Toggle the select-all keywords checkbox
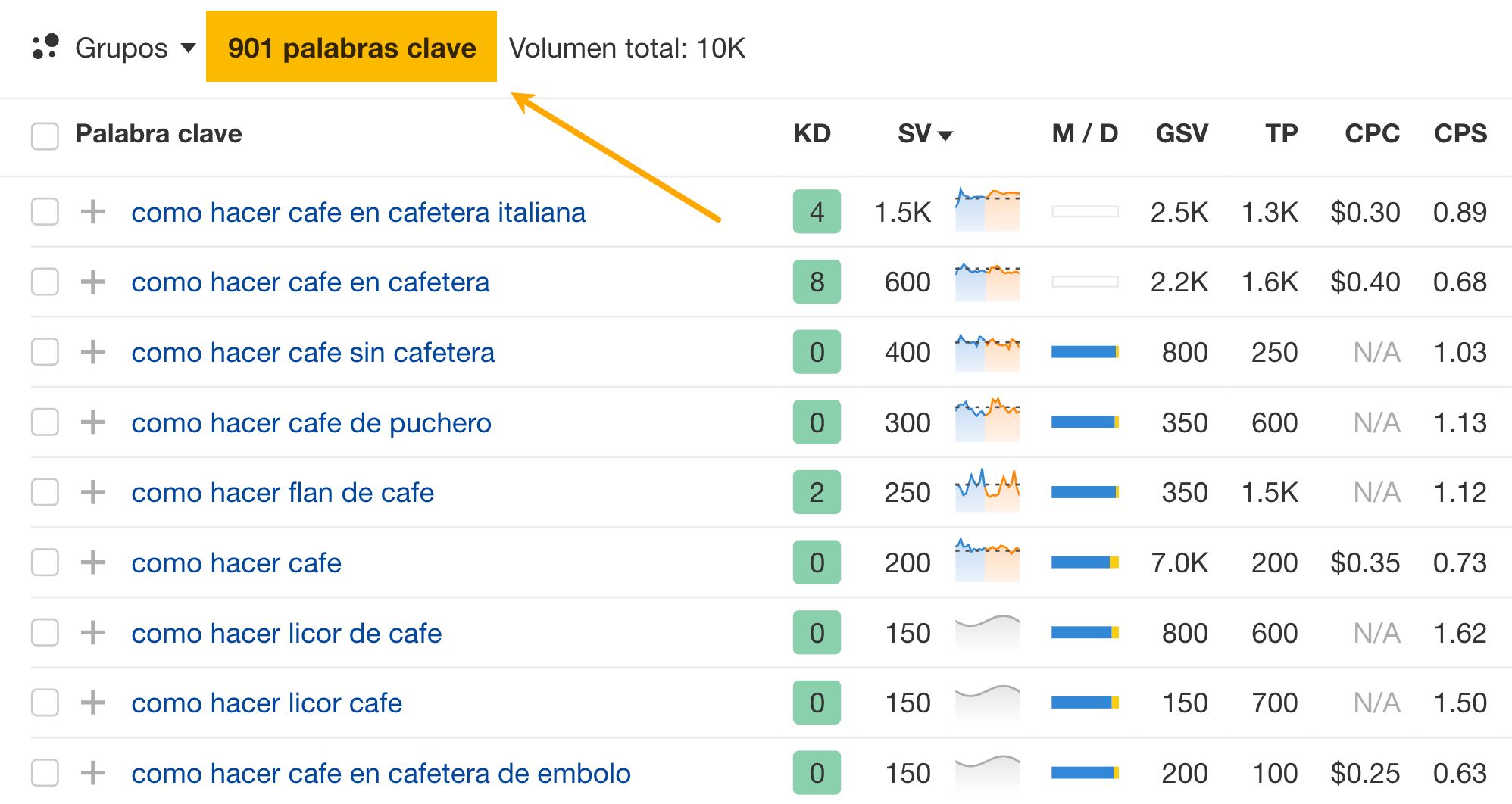This screenshot has height=804, width=1512. (x=45, y=136)
